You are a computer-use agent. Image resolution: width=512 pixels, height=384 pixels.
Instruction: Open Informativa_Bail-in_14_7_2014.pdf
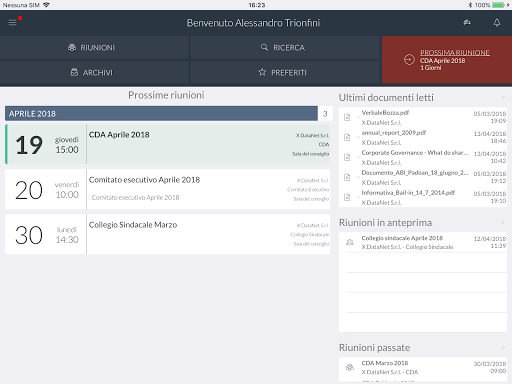(x=423, y=197)
